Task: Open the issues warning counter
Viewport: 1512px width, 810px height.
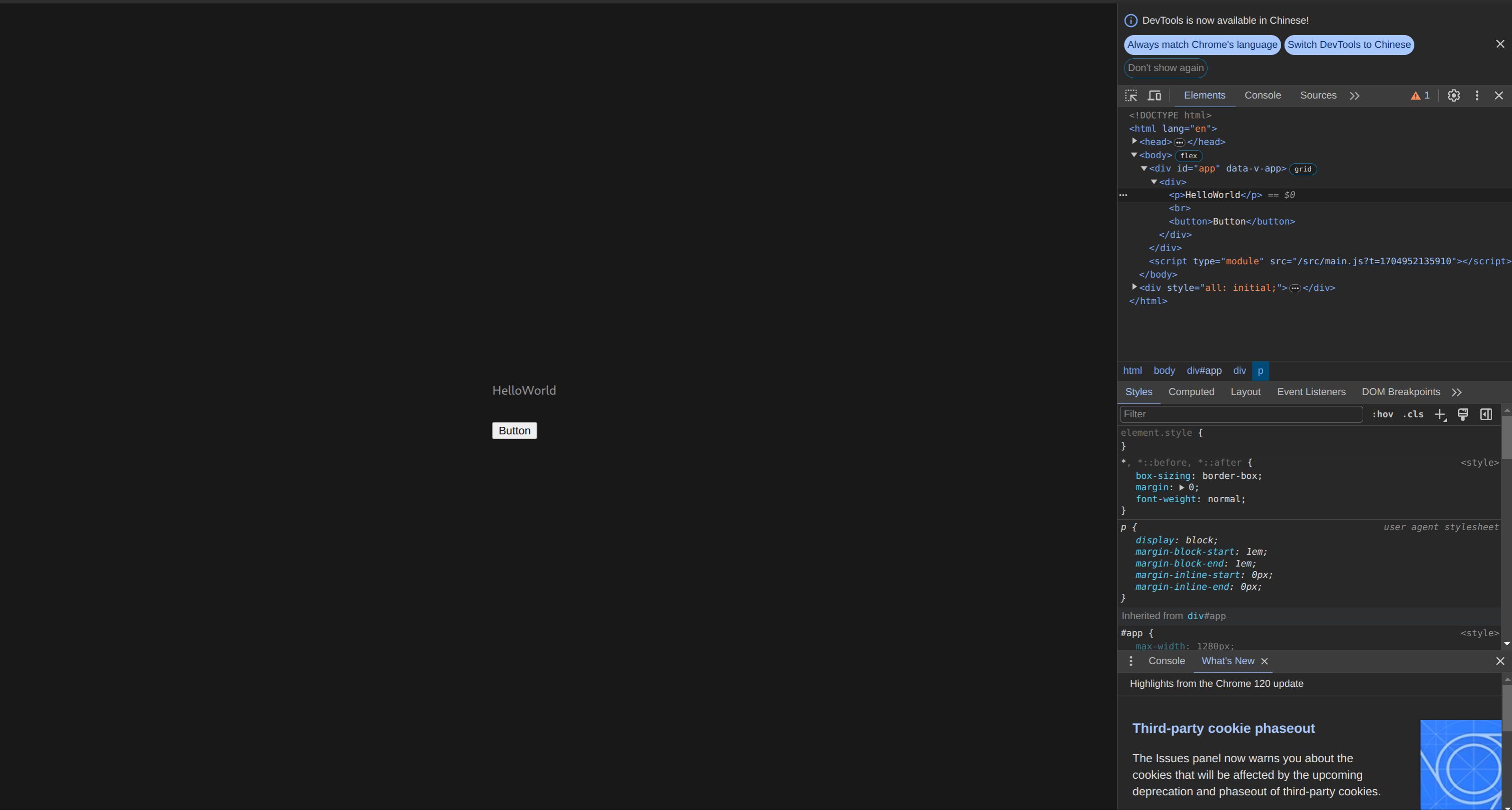Action: (1420, 96)
